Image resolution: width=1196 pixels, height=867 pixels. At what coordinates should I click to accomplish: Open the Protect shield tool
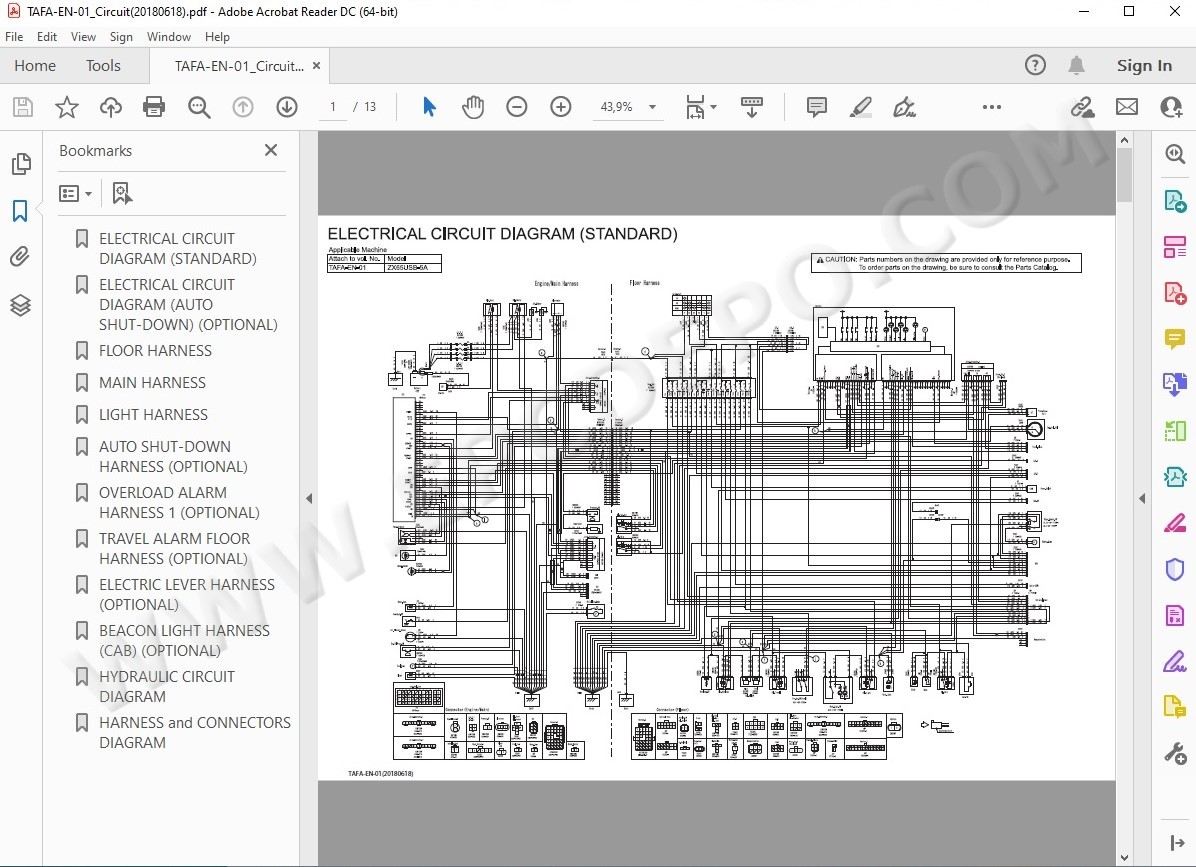coord(1175,569)
